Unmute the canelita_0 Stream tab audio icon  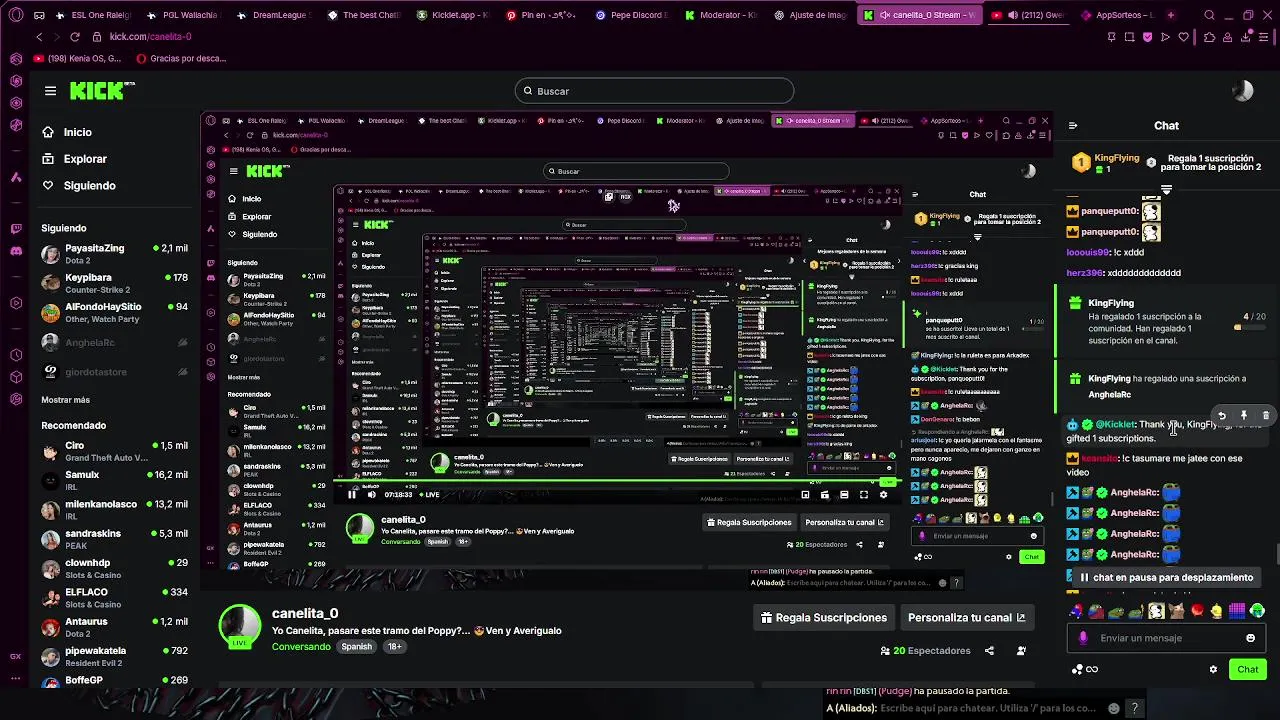(x=883, y=15)
